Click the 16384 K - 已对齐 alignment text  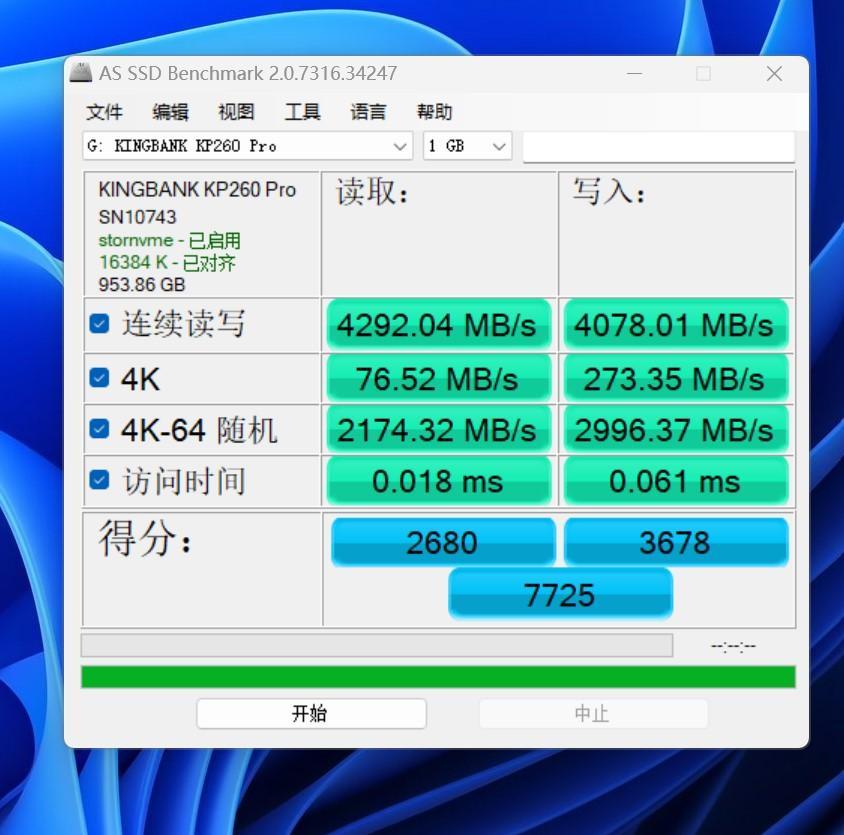tap(167, 262)
